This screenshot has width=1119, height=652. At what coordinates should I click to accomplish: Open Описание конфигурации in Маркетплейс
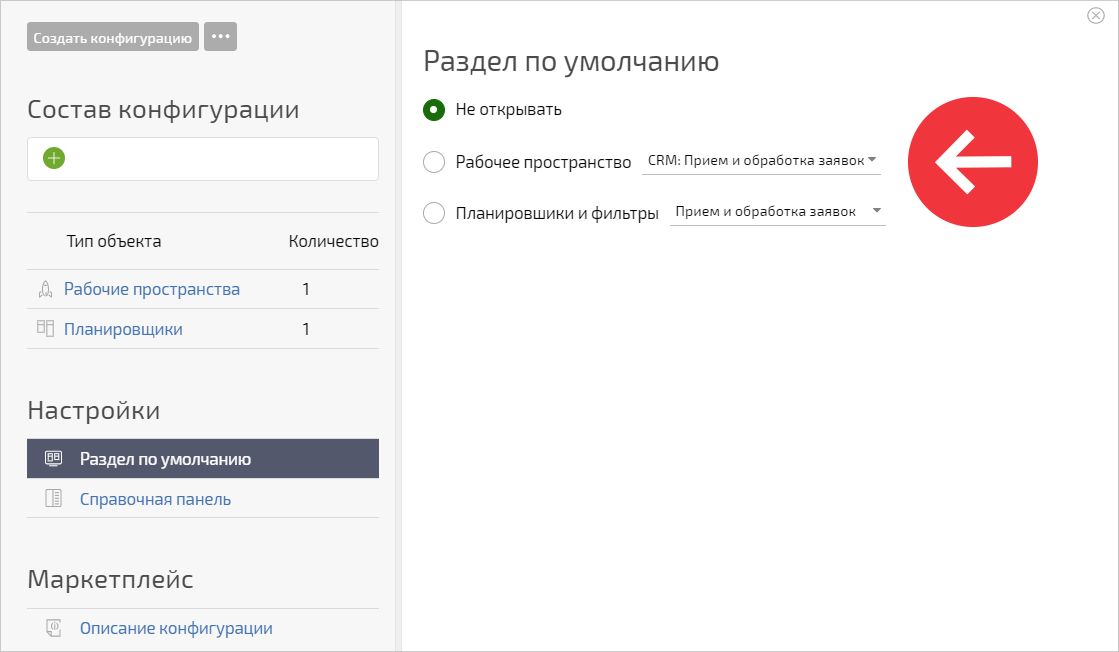(x=176, y=628)
